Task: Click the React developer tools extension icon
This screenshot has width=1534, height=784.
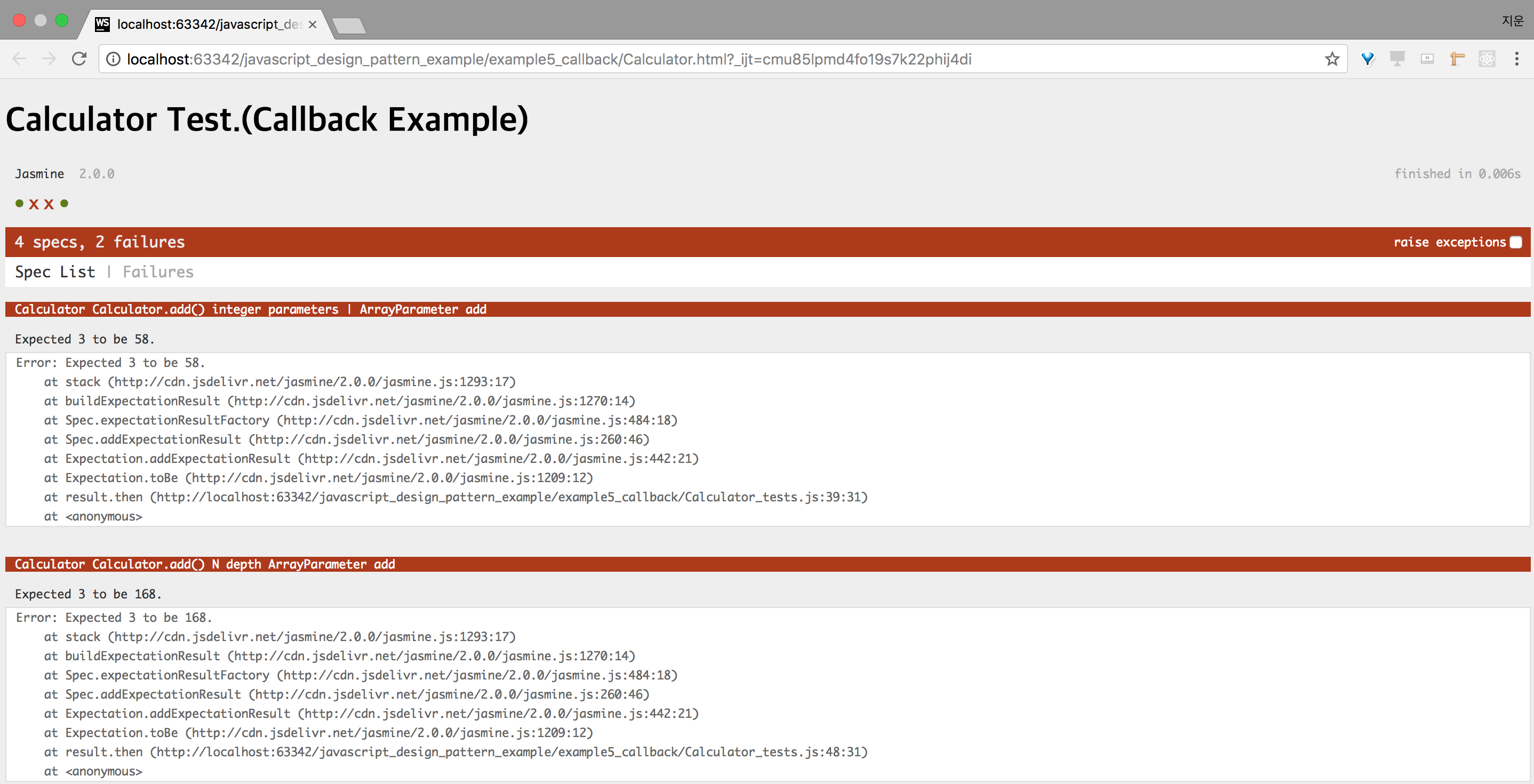Action: pos(1487,59)
